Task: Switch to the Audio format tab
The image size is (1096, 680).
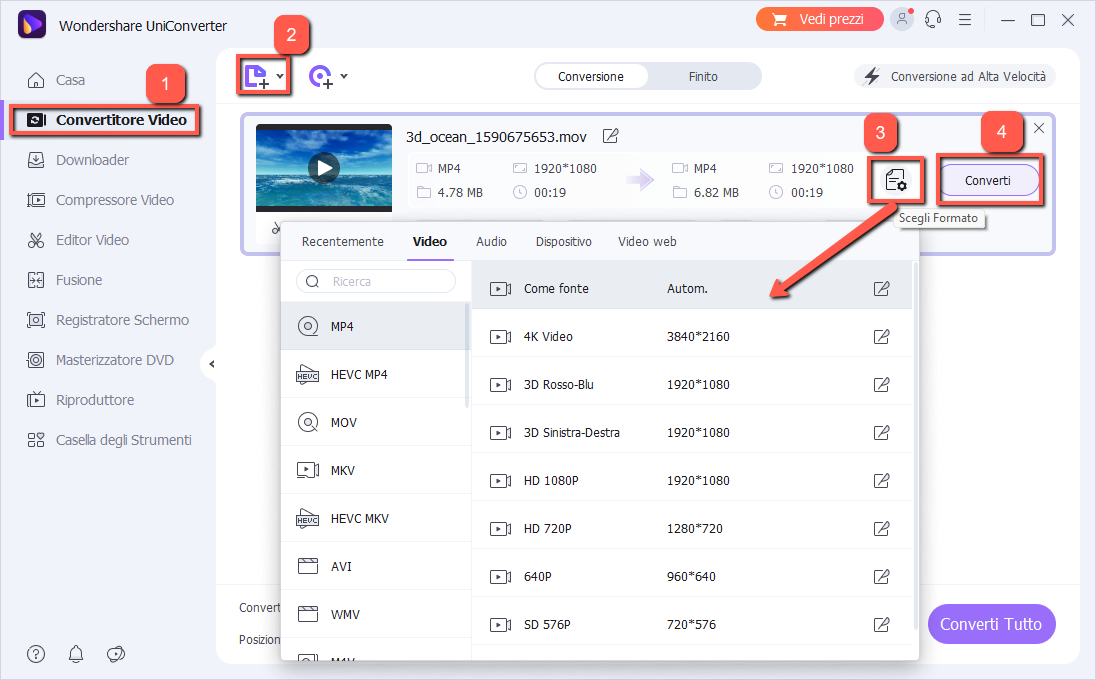Action: (491, 242)
